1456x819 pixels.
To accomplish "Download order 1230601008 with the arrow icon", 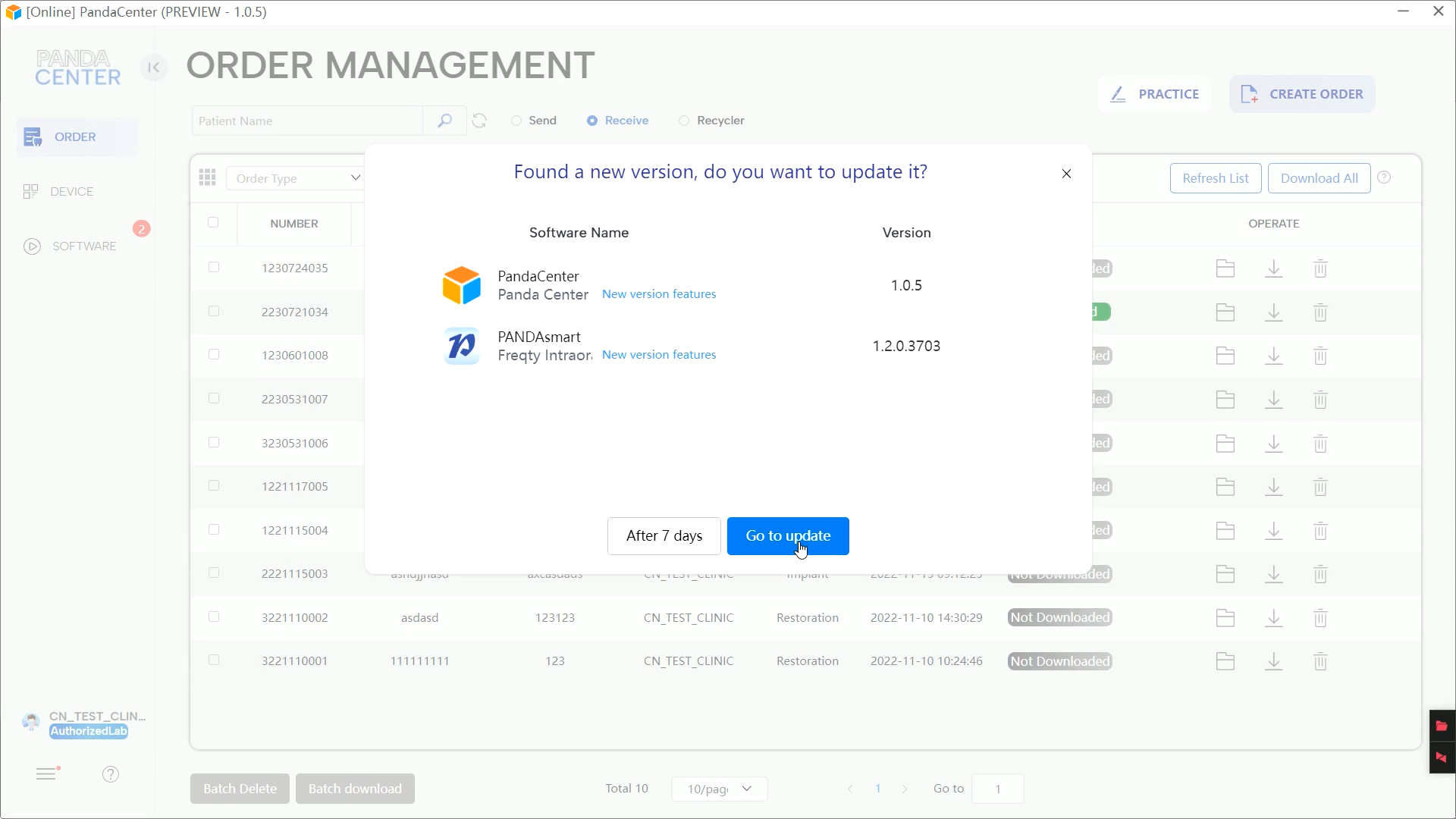I will (x=1274, y=356).
